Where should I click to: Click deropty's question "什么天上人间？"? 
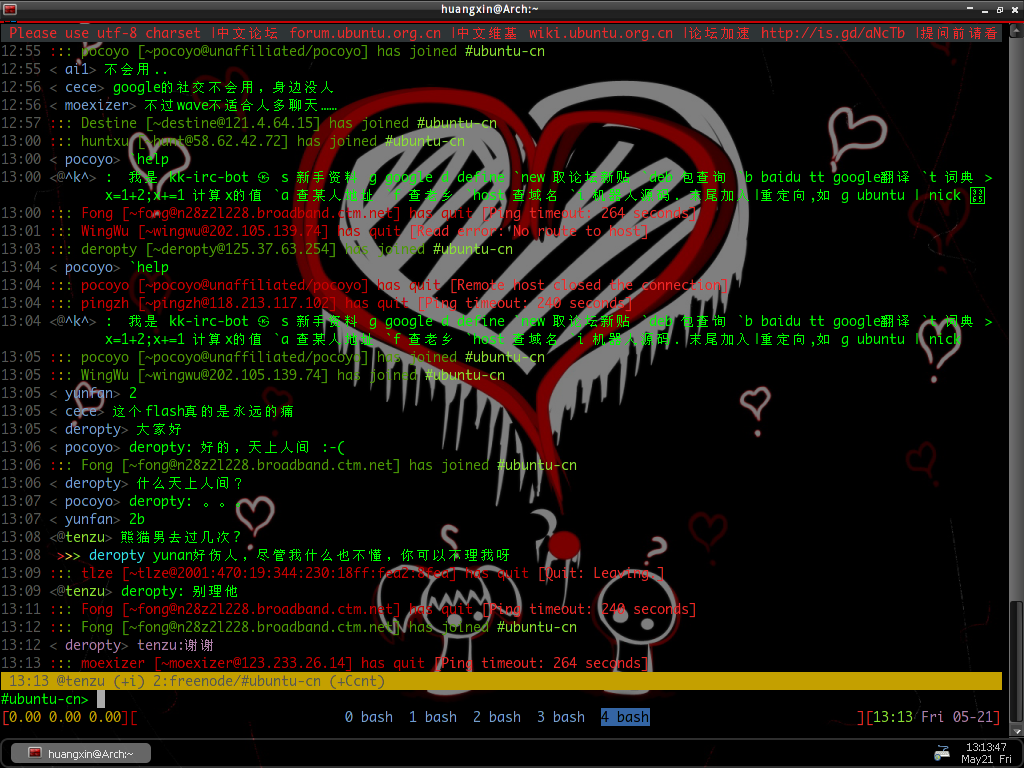189,483
